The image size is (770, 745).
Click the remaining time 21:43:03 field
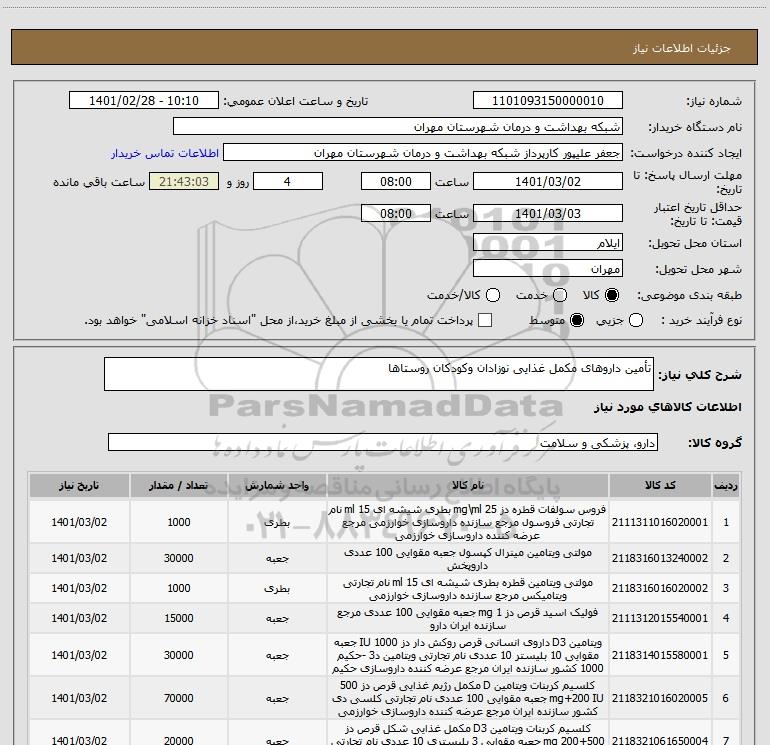point(184,181)
